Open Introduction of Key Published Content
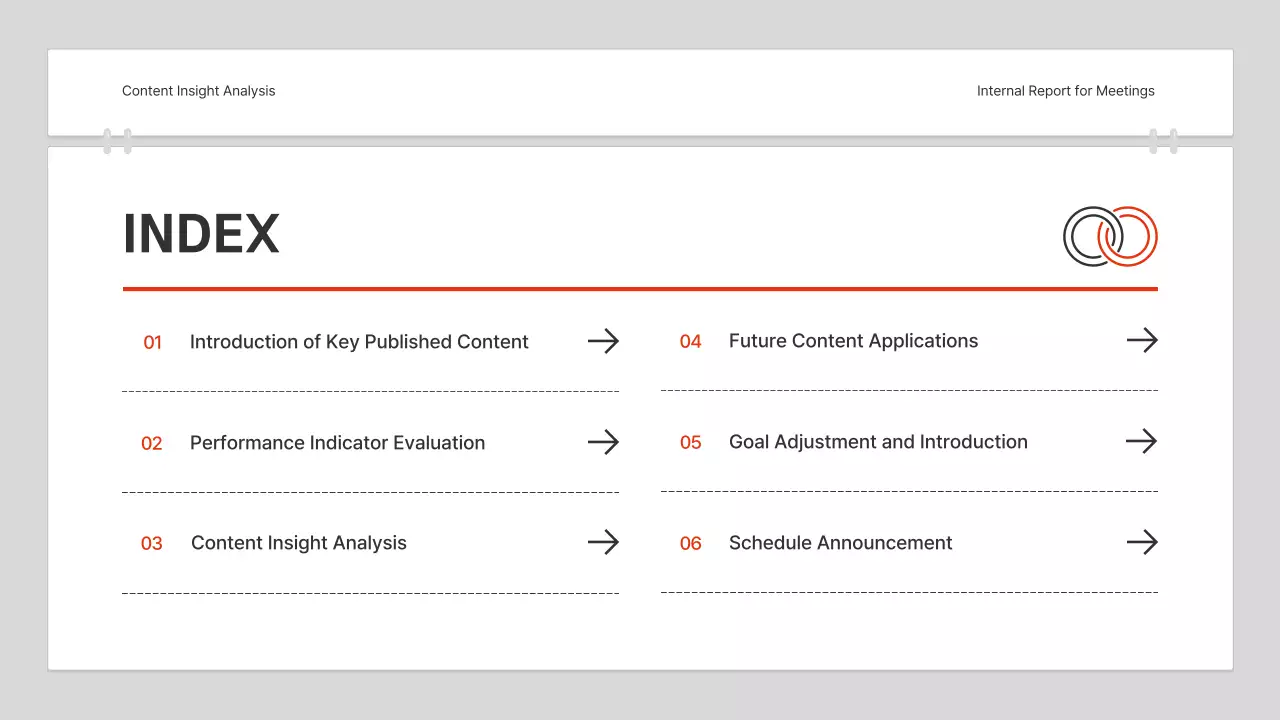Viewport: 1280px width, 720px height. 359,342
